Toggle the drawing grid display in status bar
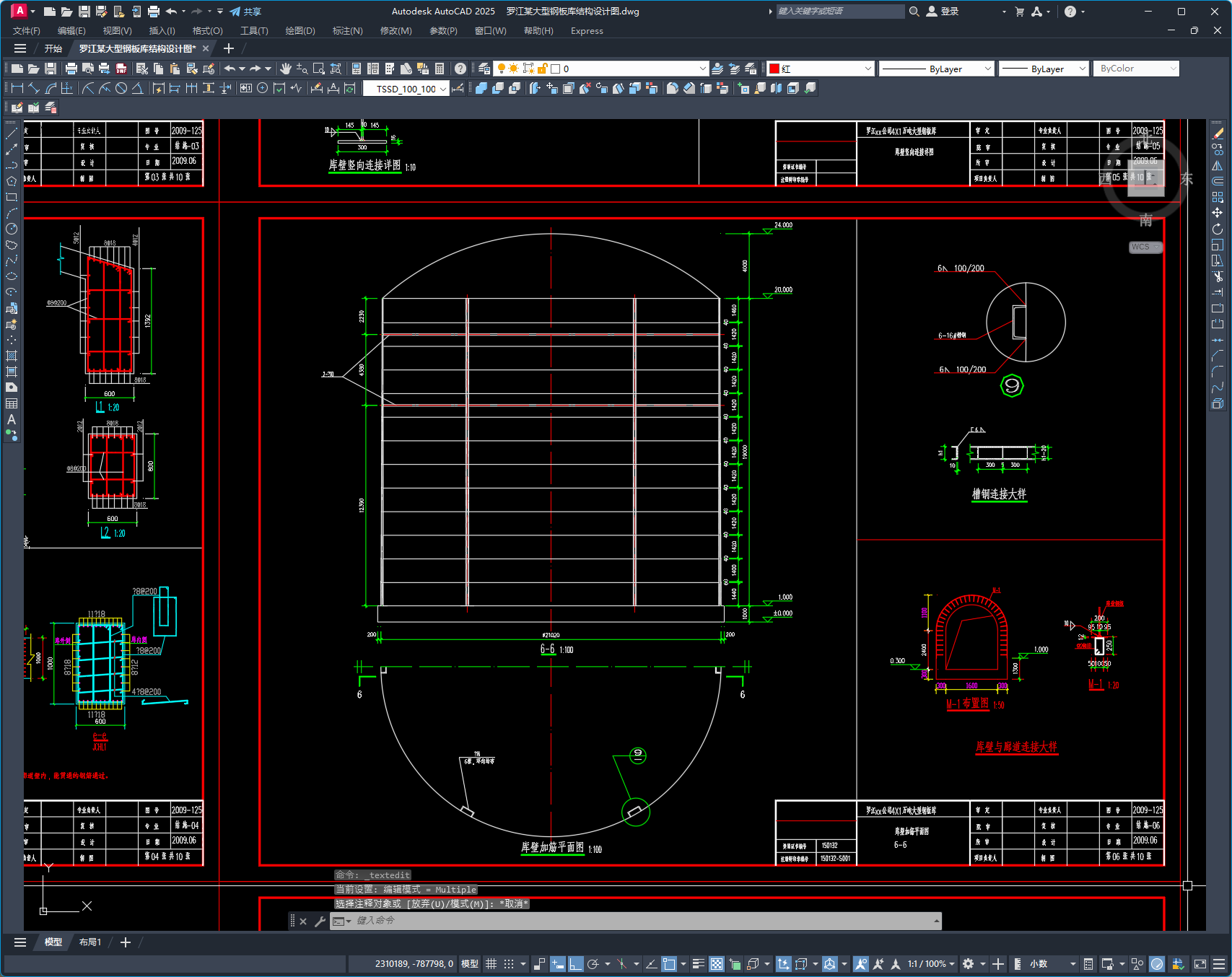This screenshot has width=1232, height=977. [492, 964]
